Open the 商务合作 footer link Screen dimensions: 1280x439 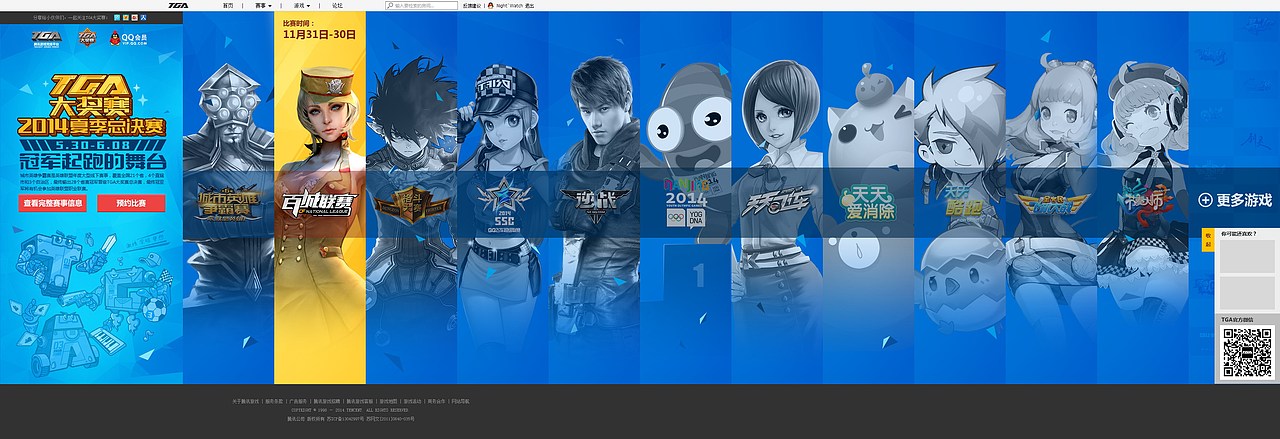click(x=436, y=401)
